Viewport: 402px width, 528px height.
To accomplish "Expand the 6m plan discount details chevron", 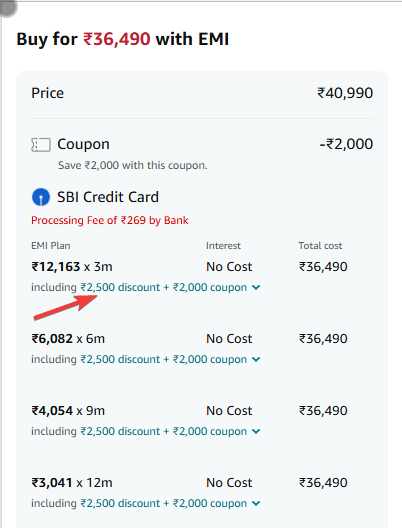I will point(256,359).
